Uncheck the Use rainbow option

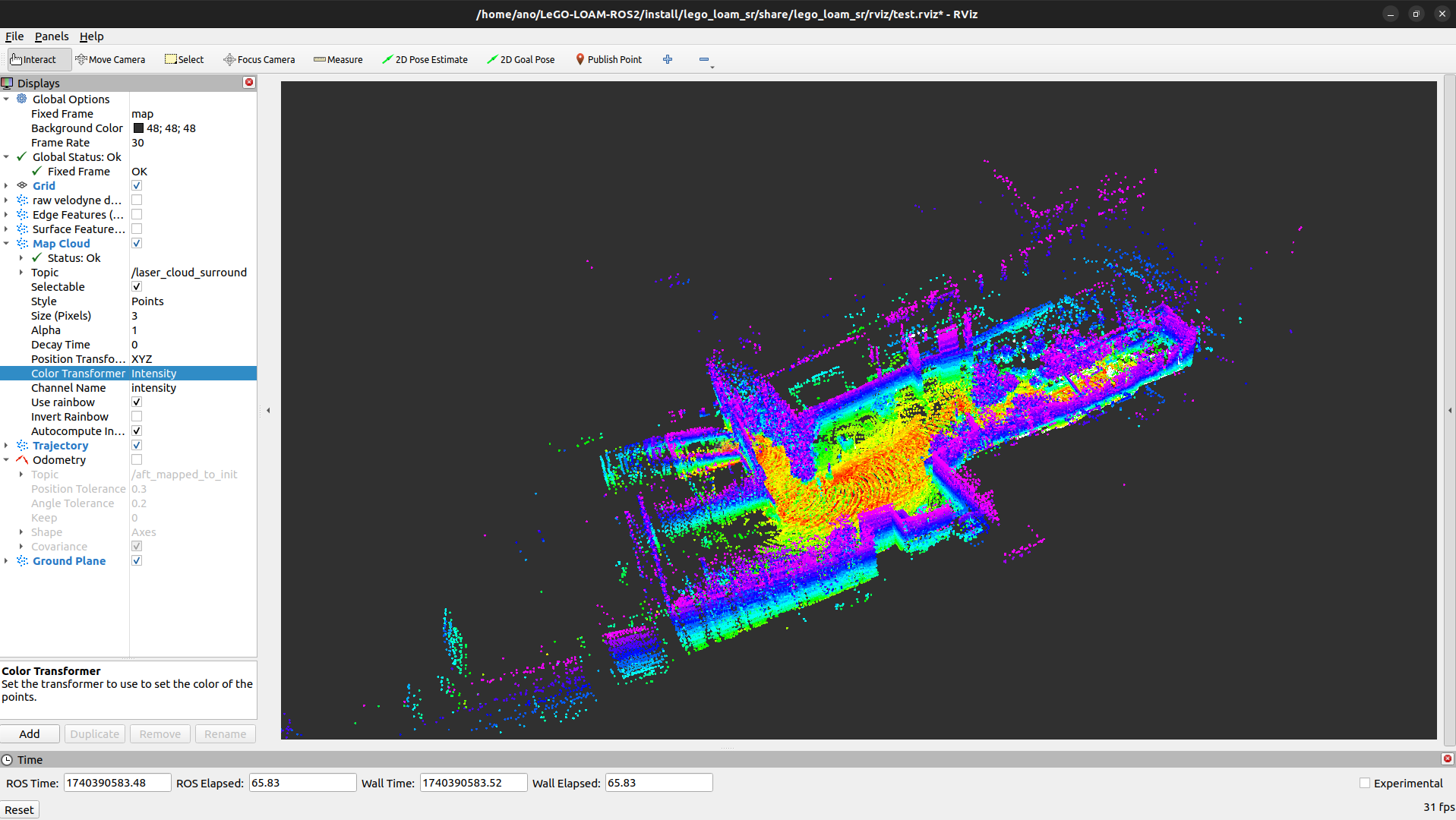pyautogui.click(x=137, y=402)
